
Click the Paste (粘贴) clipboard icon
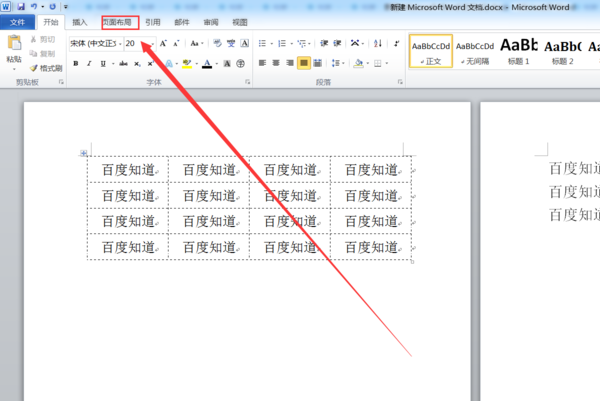14,43
